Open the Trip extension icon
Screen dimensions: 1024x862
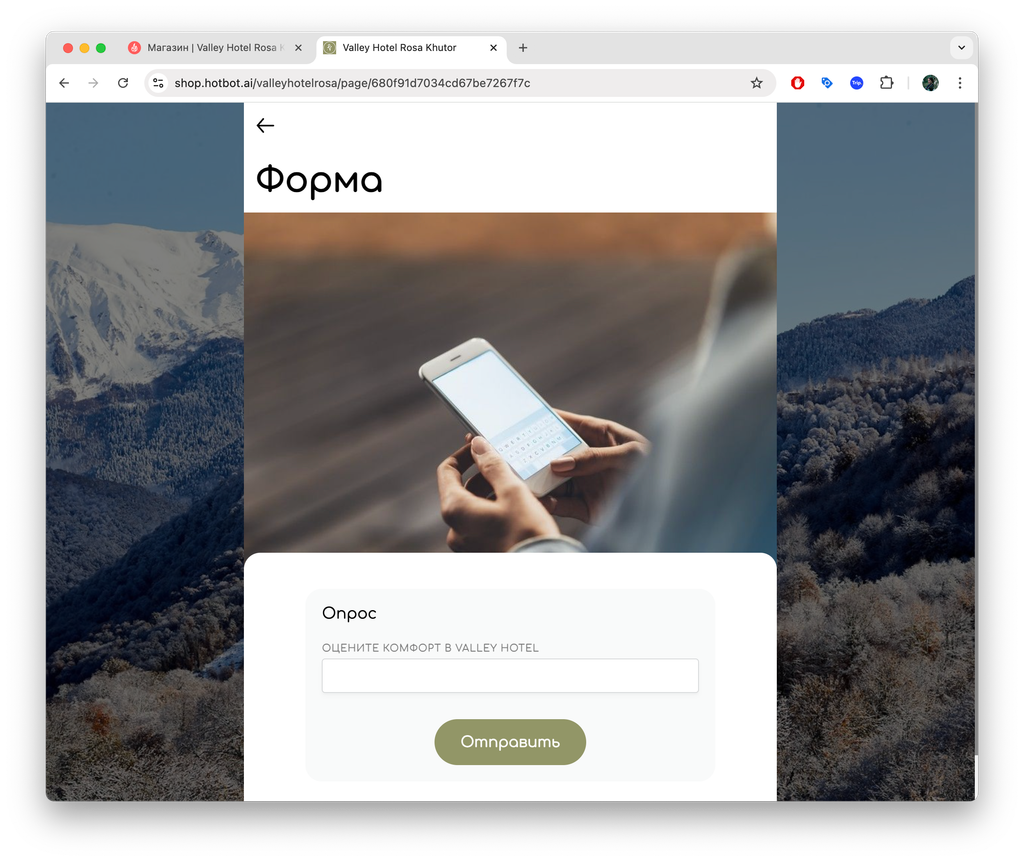click(856, 83)
